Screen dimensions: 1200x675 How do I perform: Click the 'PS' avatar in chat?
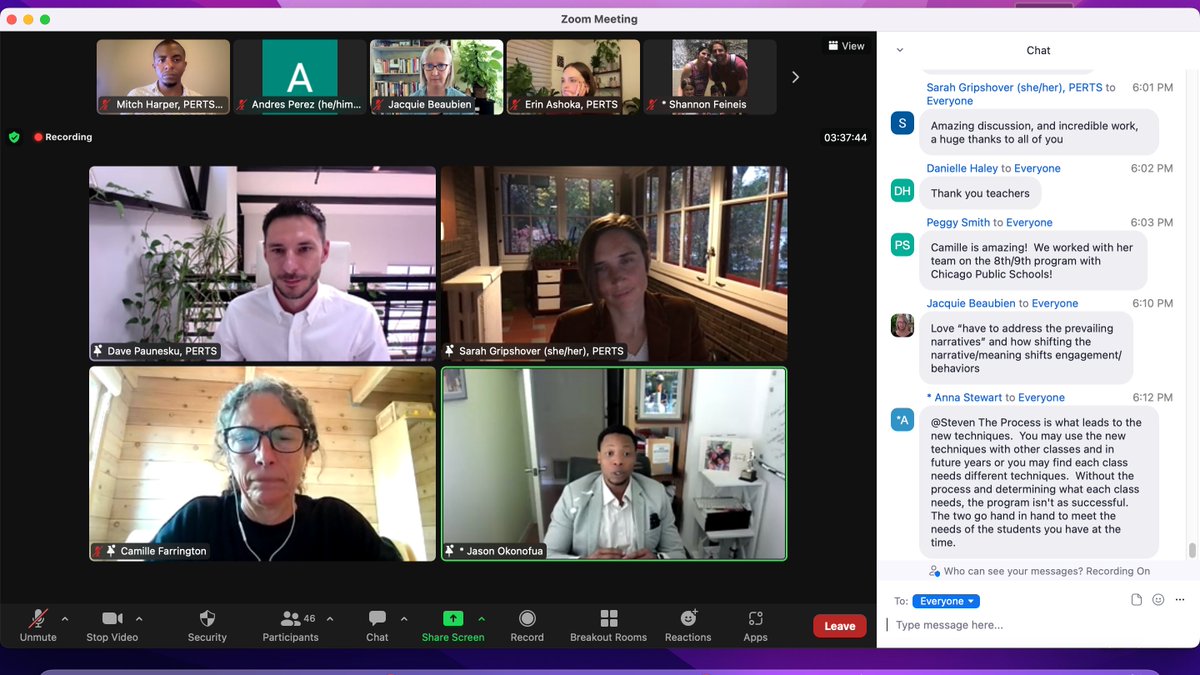(902, 244)
